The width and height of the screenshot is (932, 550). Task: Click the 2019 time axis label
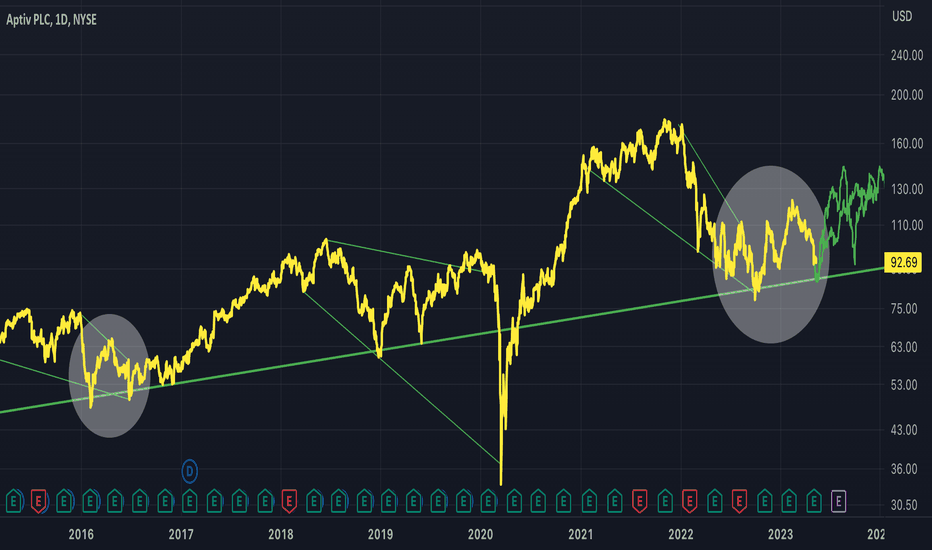380,534
